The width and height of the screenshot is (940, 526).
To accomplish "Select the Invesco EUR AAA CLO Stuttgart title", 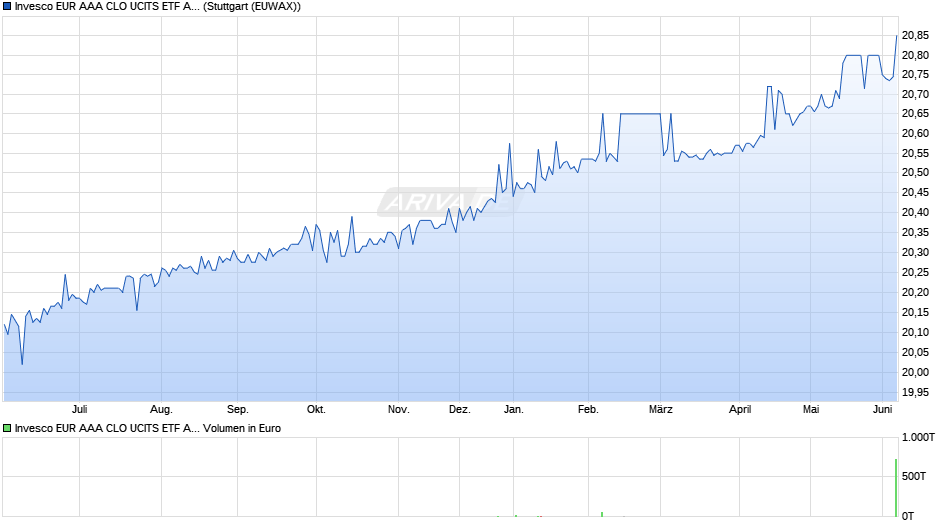I will tap(158, 7).
